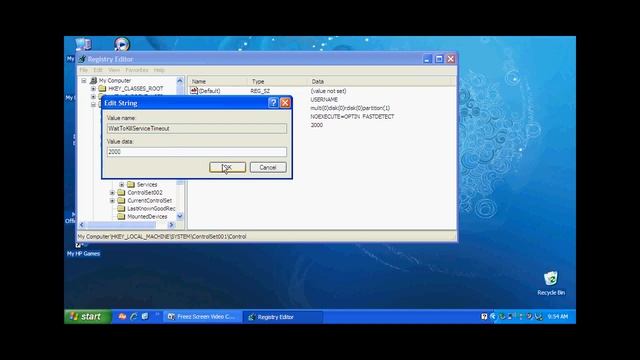Expand the Services key

coord(122,184)
